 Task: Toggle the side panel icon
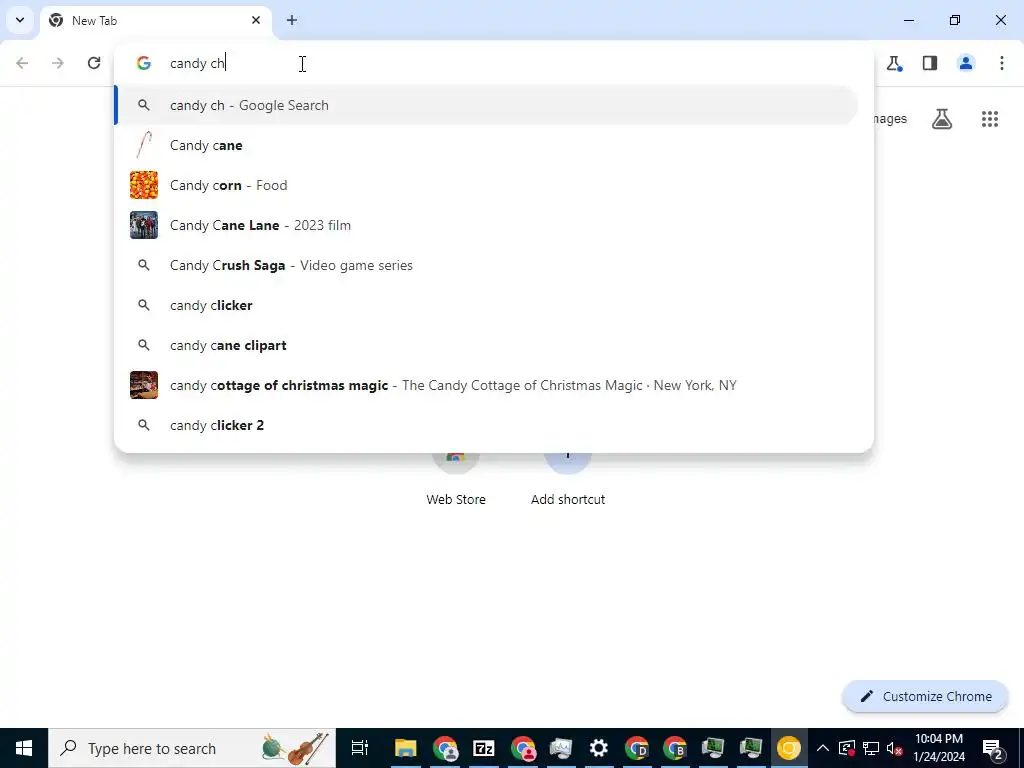tap(930, 63)
